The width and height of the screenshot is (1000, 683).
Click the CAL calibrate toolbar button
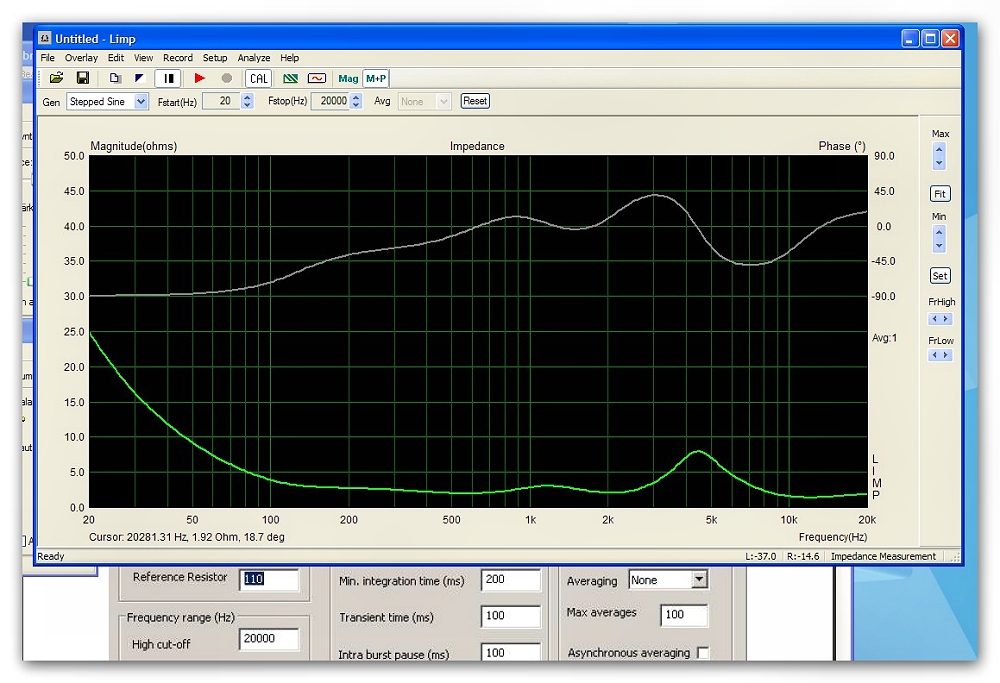[258, 78]
